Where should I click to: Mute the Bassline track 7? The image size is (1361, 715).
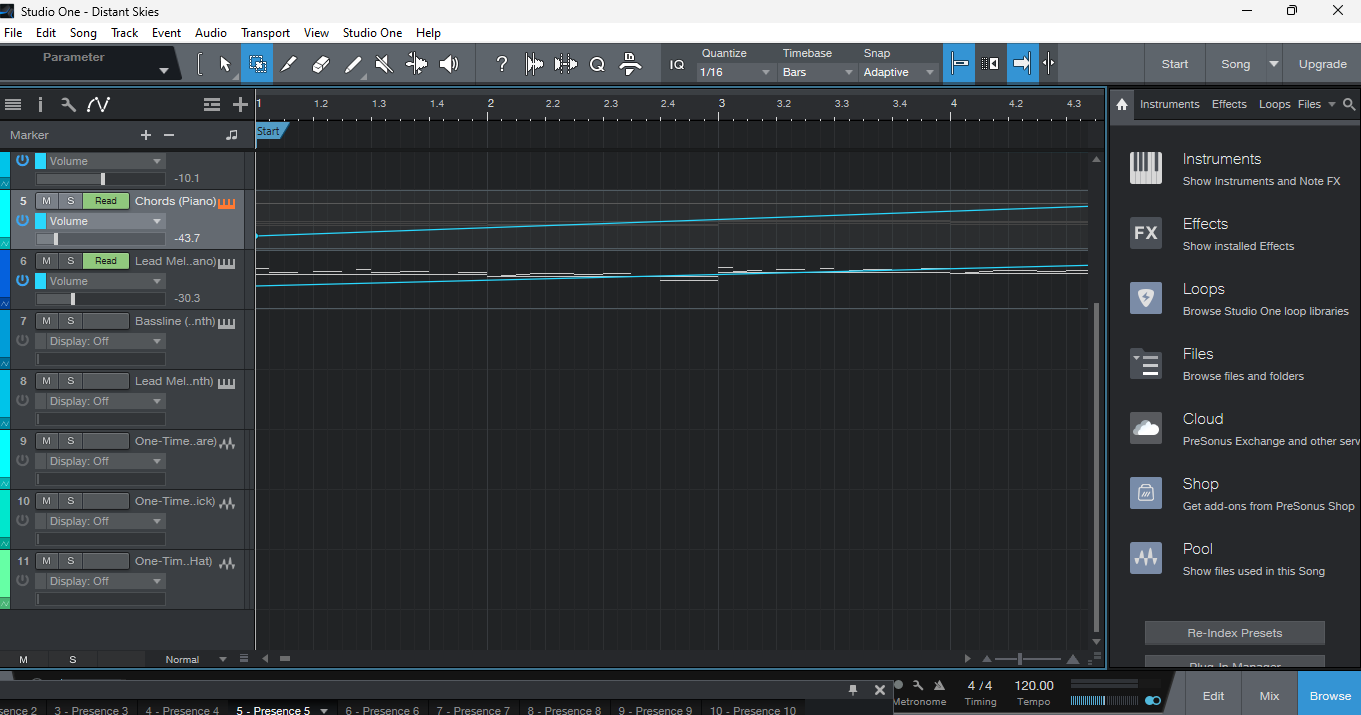tap(47, 321)
